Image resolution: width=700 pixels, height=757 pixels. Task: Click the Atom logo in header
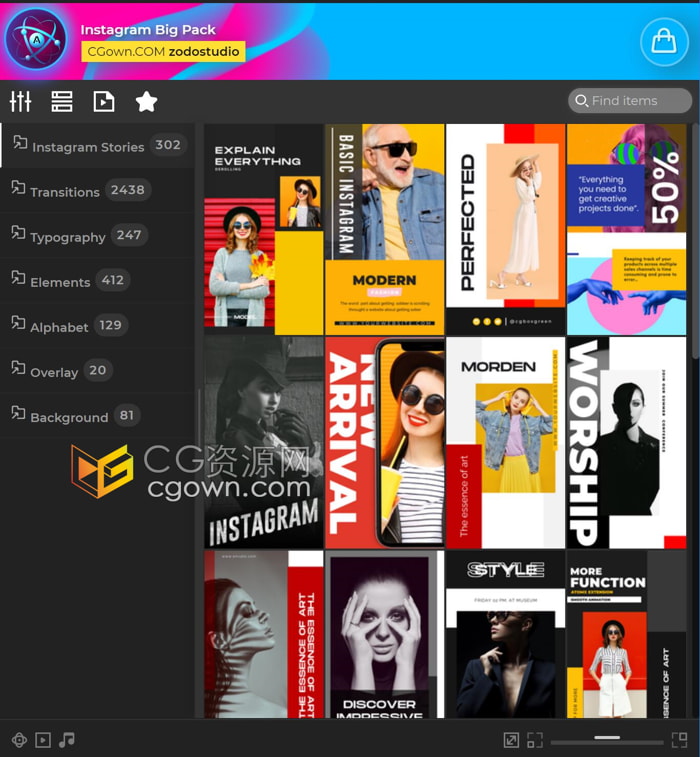click(35, 40)
